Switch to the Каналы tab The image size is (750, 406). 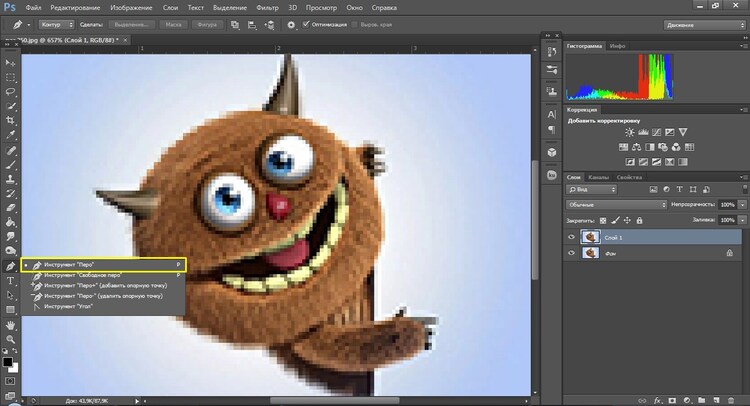[598, 177]
